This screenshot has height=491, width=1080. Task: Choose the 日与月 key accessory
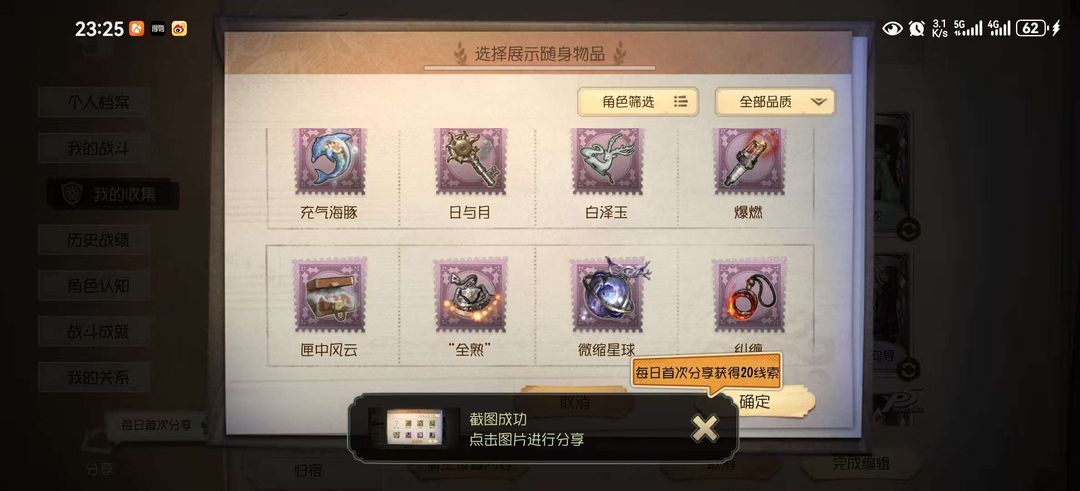point(470,161)
